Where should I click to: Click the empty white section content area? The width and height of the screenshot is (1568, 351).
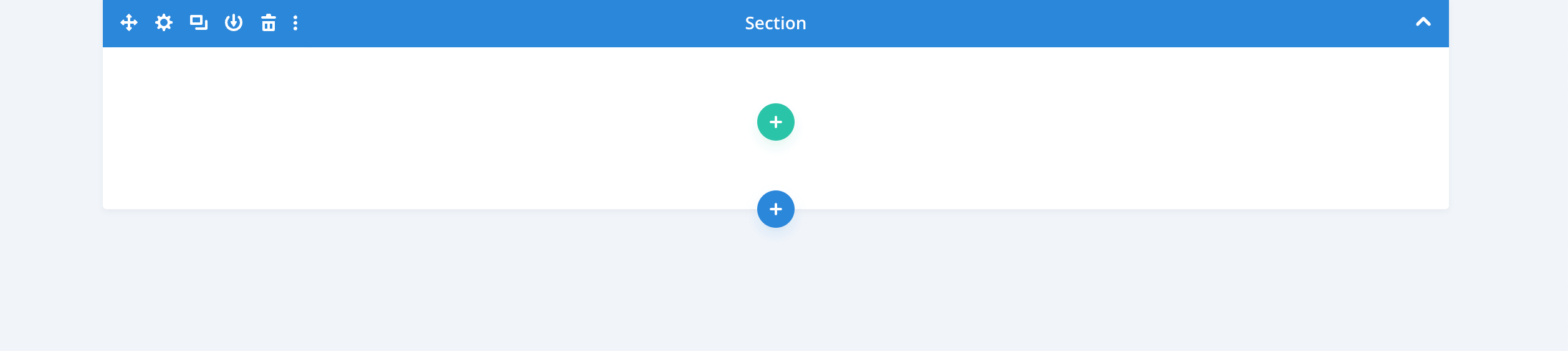436,128
